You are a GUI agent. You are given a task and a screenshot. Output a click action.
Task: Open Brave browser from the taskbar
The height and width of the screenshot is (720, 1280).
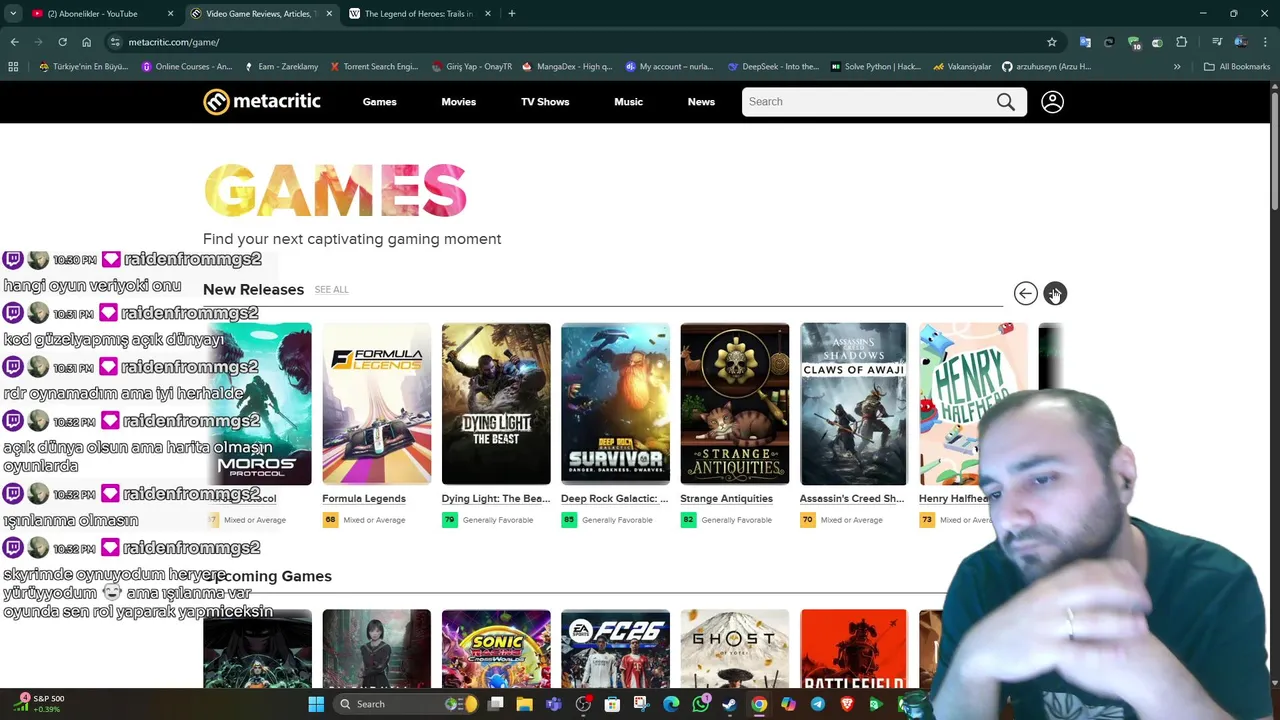[847, 704]
